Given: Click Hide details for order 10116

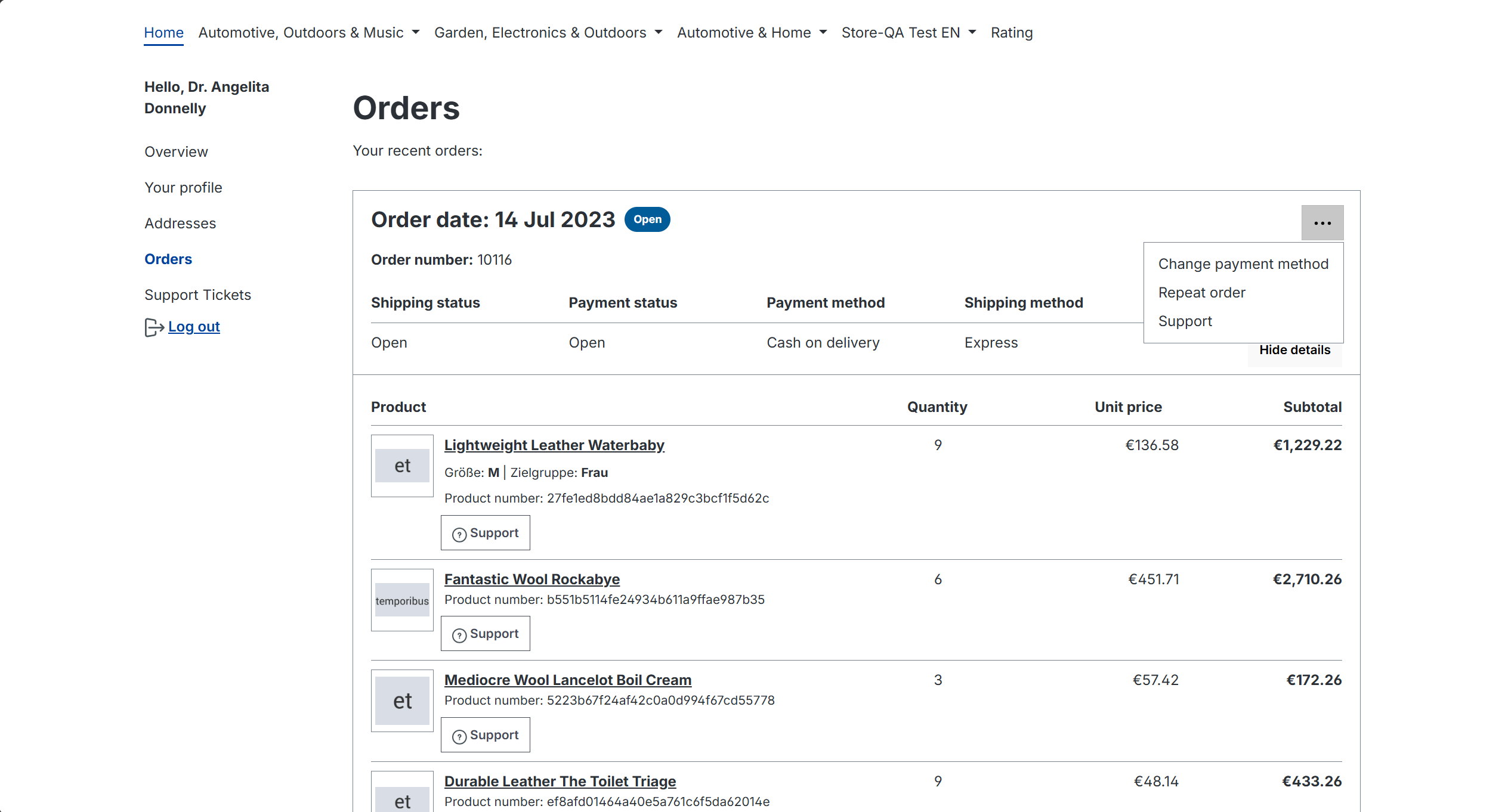Looking at the screenshot, I should point(1294,350).
